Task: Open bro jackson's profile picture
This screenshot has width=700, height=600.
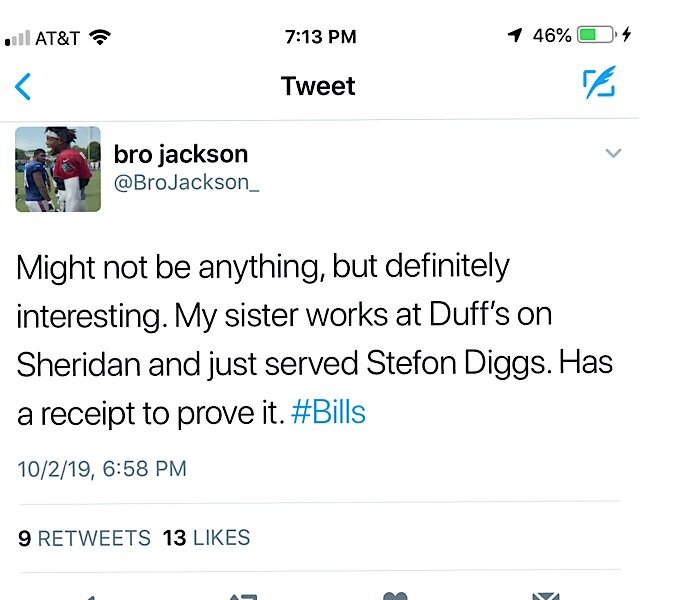Action: click(x=58, y=169)
